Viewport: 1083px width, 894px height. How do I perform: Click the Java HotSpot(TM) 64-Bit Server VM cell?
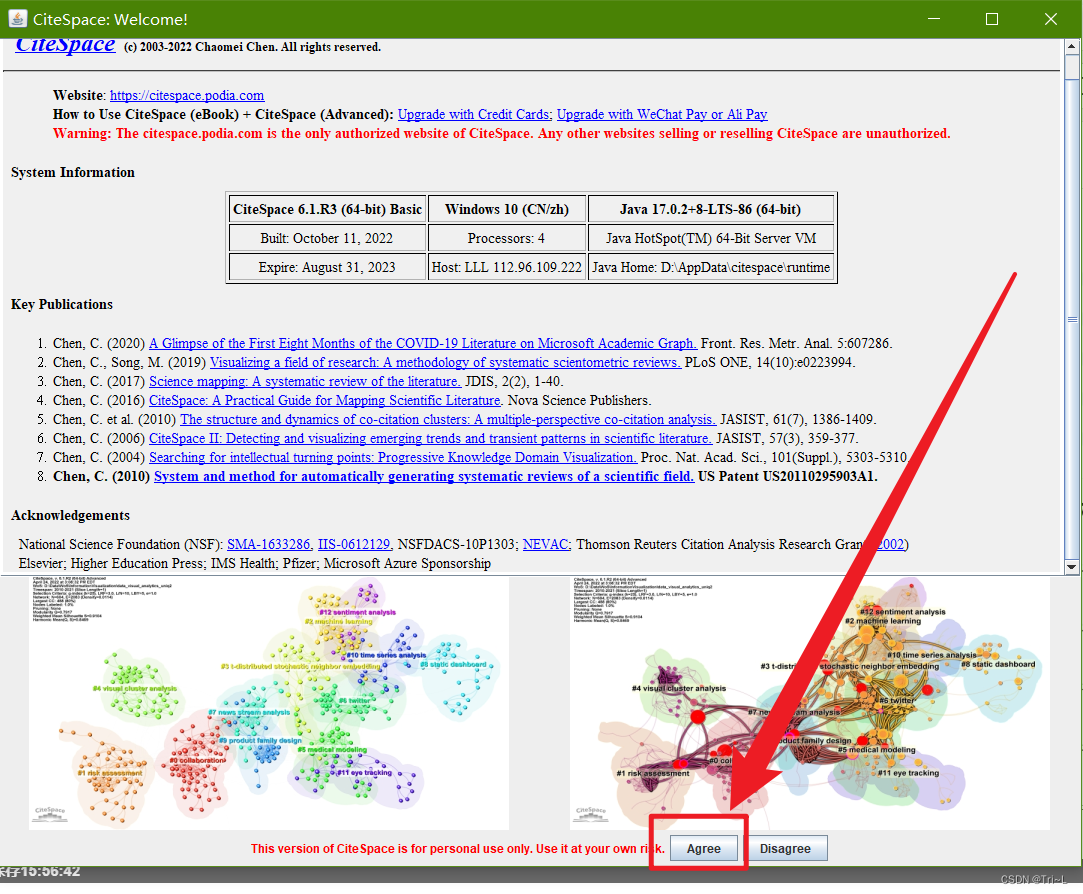tap(711, 238)
